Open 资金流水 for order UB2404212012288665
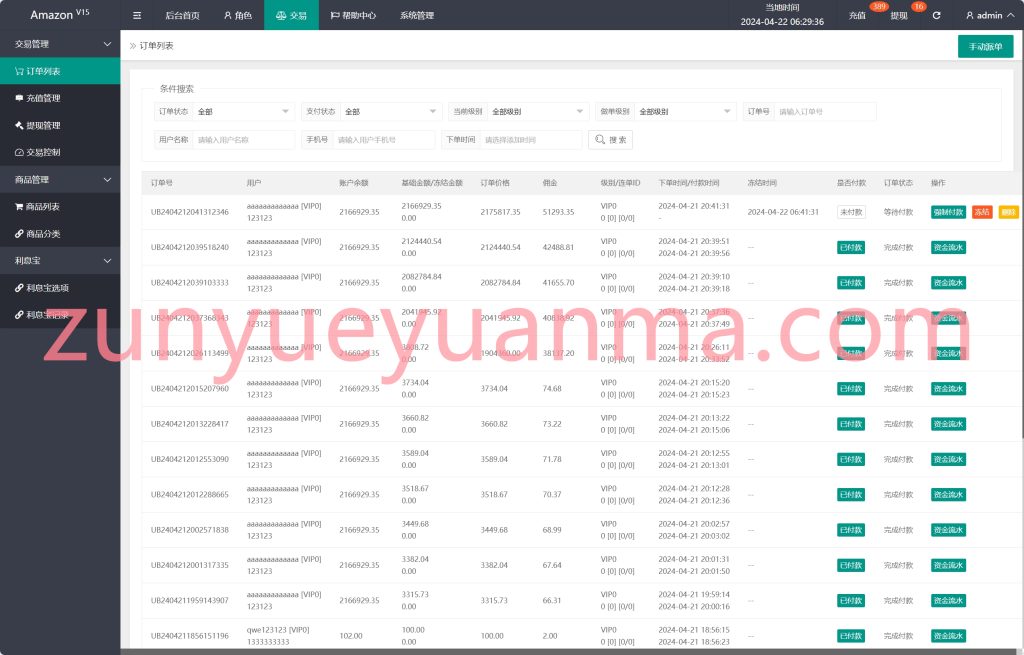 tap(948, 494)
